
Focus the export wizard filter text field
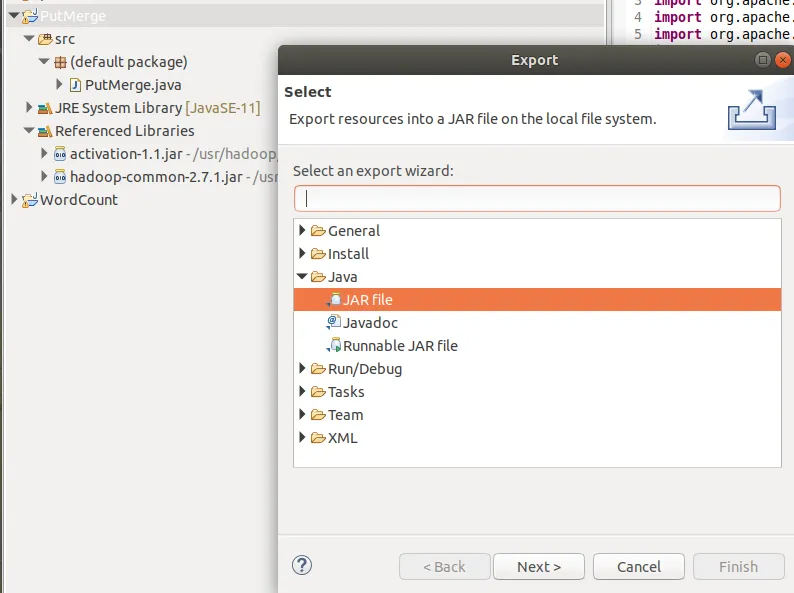pyautogui.click(x=537, y=198)
